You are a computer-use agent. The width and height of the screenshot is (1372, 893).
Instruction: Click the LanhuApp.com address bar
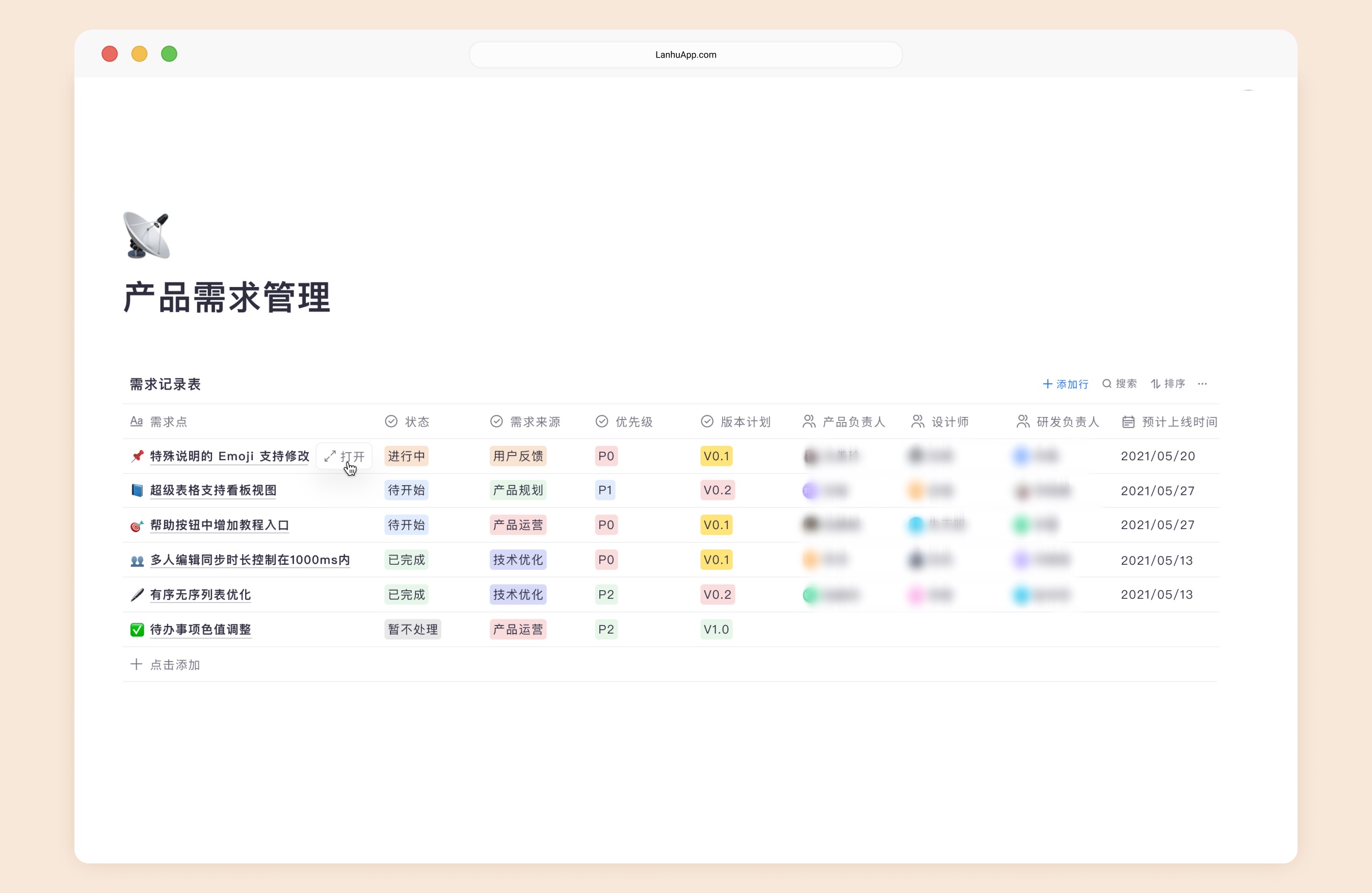685,55
